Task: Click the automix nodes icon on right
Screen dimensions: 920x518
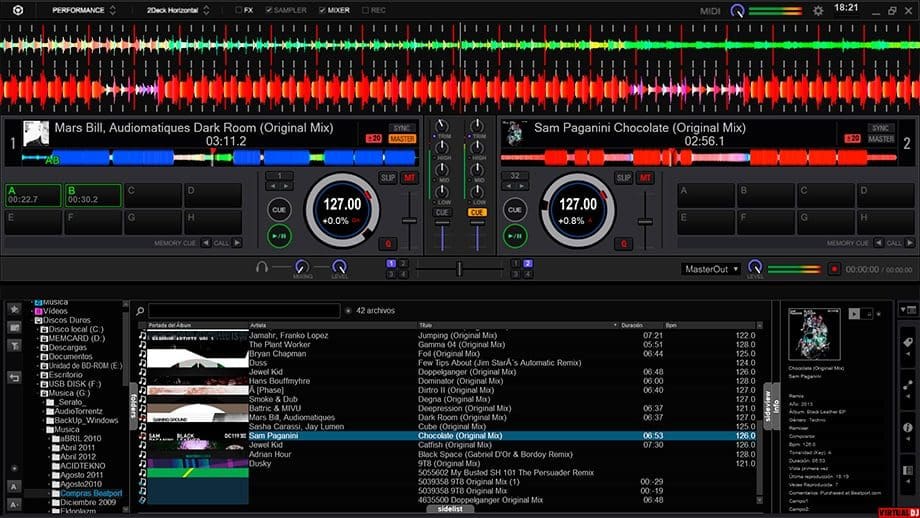Action: pos(908,385)
